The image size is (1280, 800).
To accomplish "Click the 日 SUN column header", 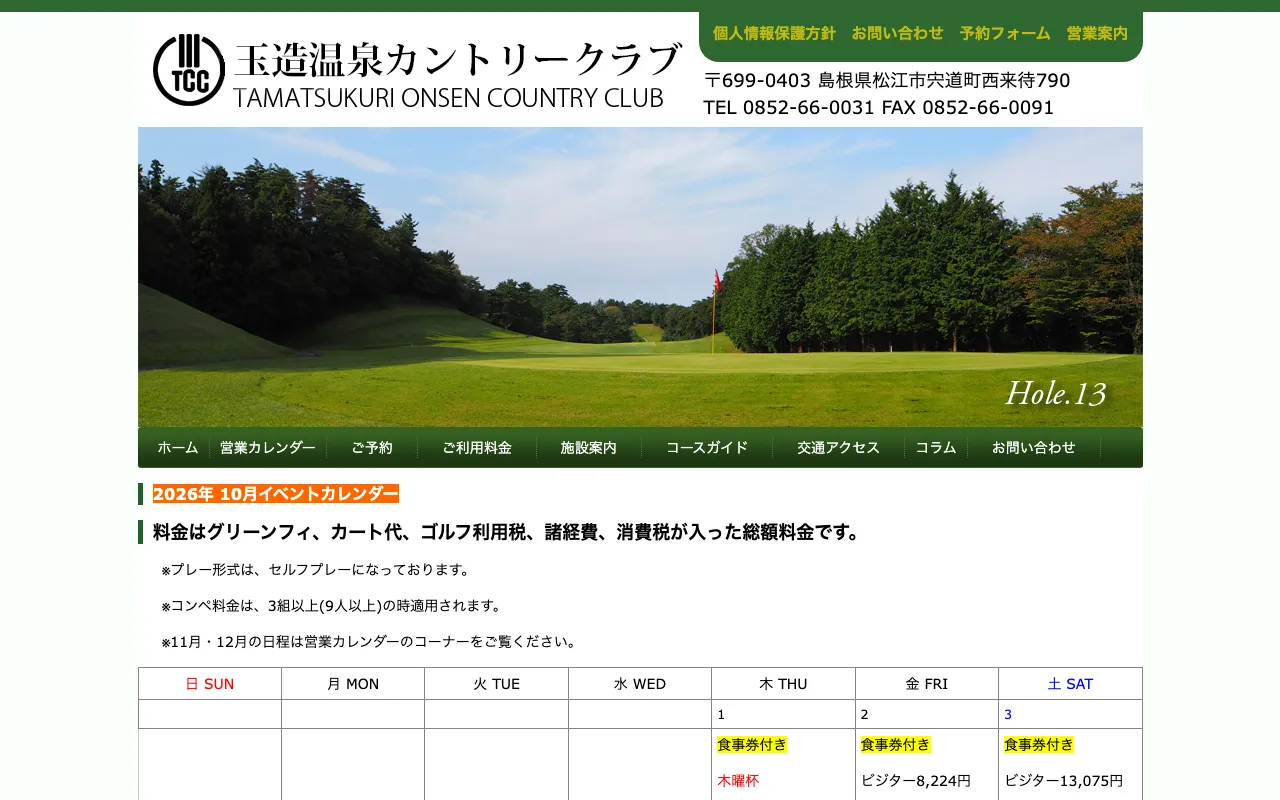I will [x=210, y=684].
